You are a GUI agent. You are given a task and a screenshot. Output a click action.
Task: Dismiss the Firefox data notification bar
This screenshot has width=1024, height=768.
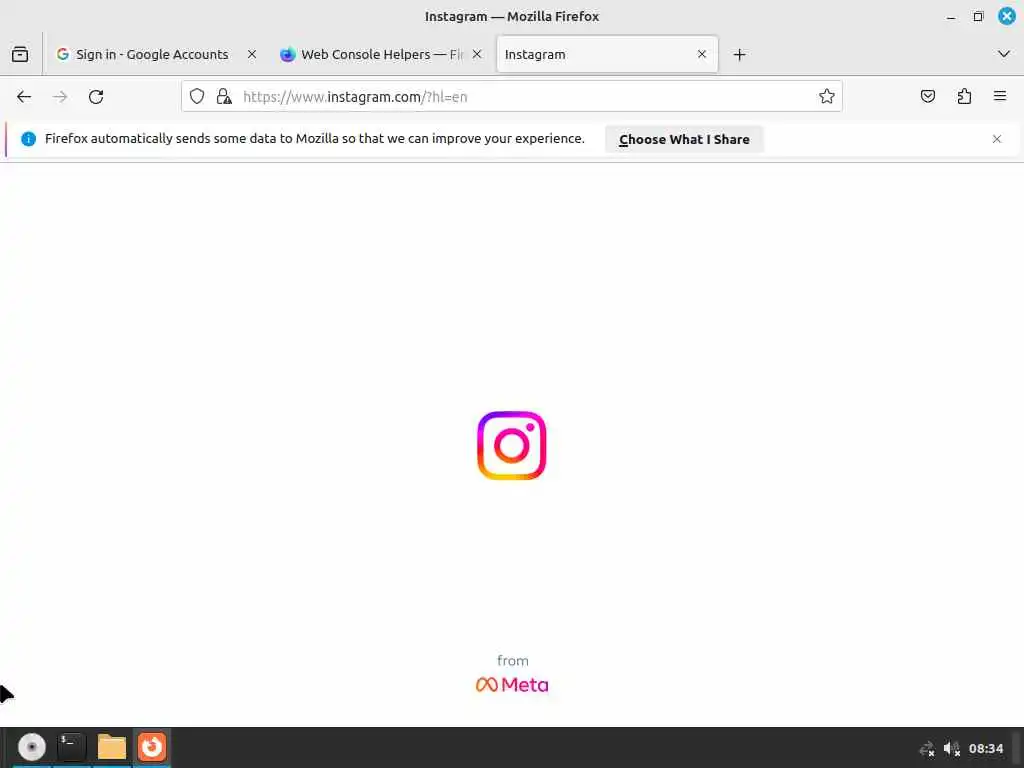point(997,139)
